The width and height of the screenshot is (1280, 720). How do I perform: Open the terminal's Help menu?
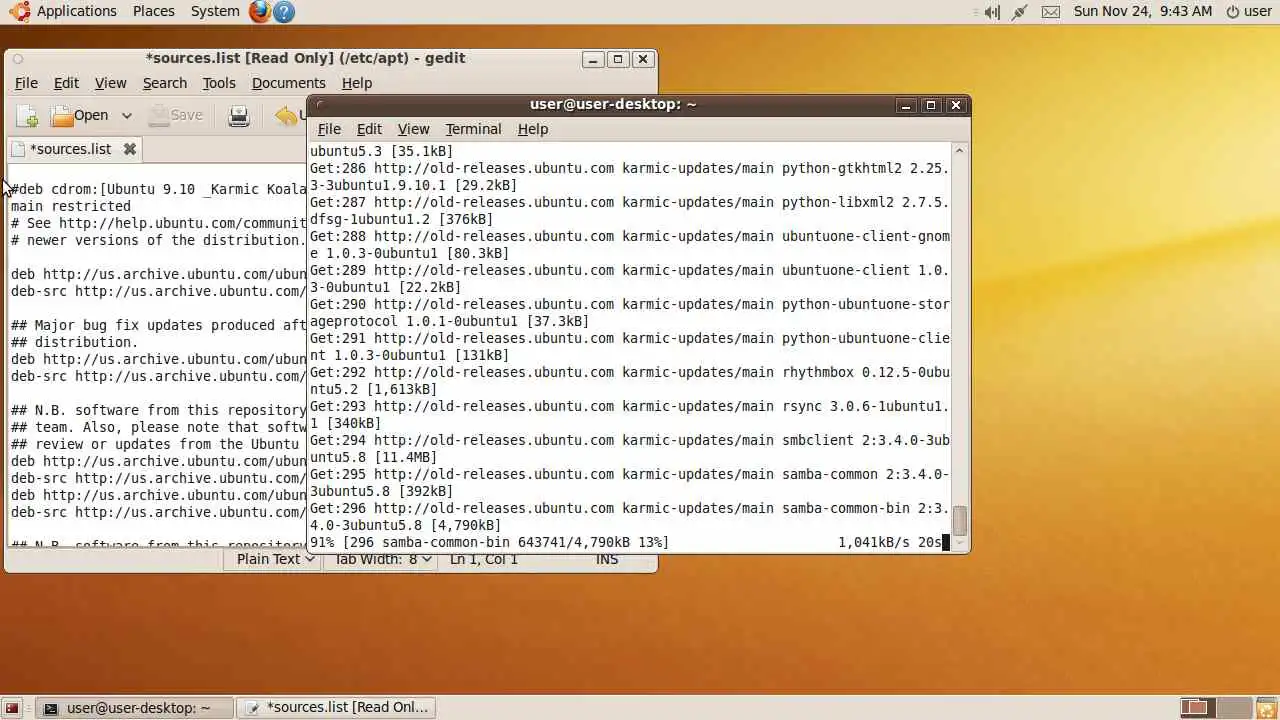533,129
